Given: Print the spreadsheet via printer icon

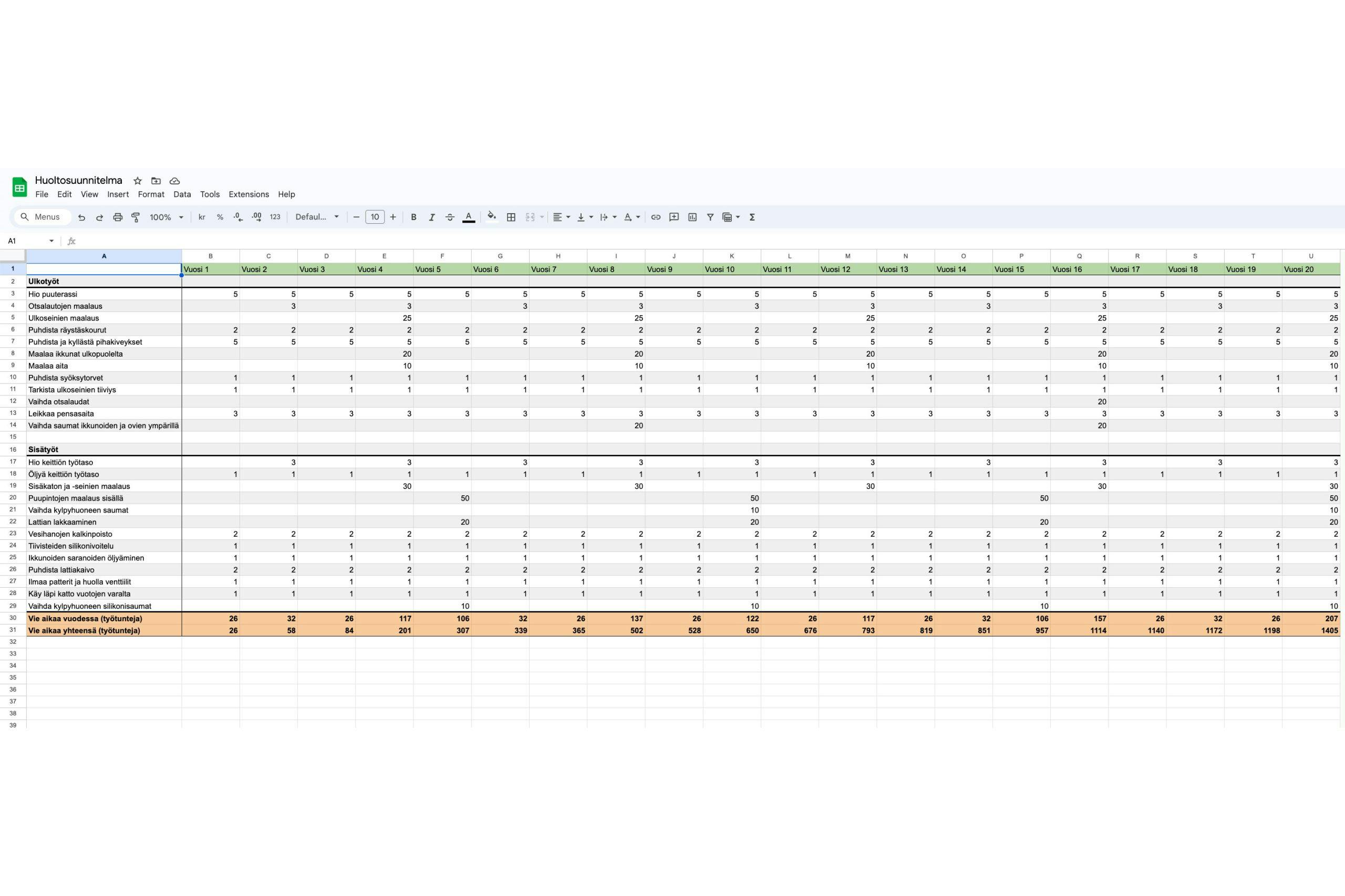Looking at the screenshot, I should (x=118, y=217).
